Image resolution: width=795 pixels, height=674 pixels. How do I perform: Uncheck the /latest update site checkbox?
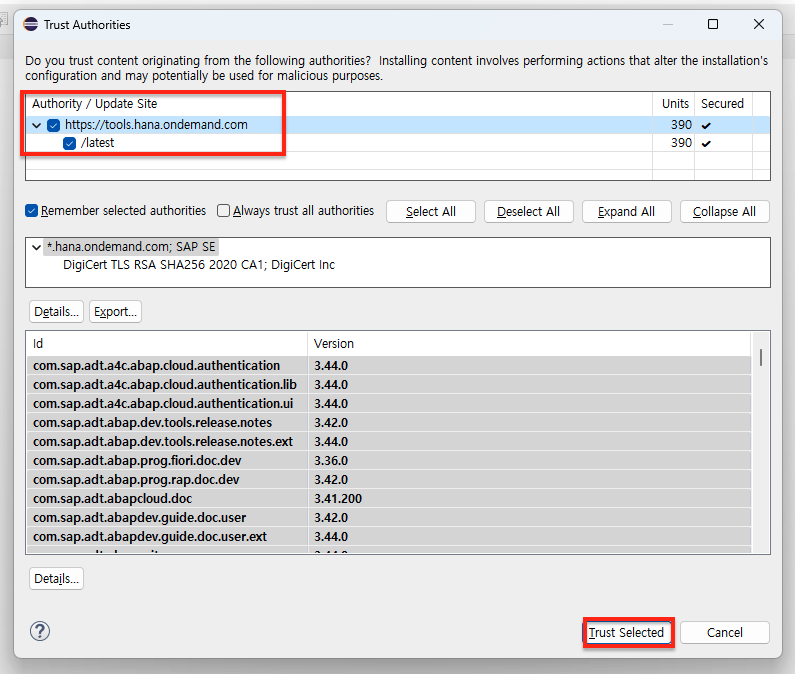pyautogui.click(x=69, y=144)
